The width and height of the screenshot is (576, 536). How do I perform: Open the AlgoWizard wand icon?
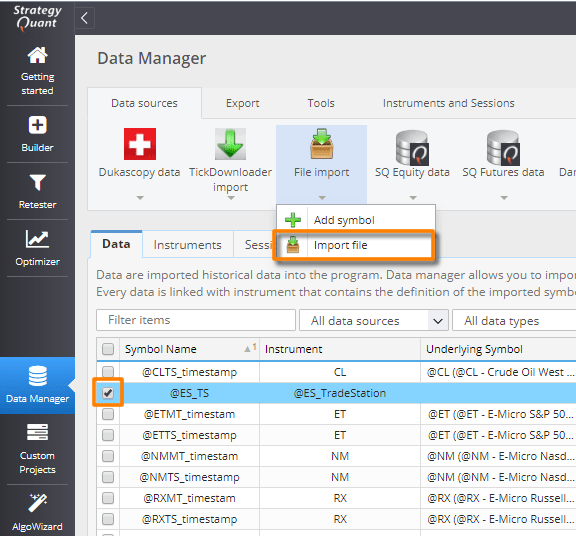(x=37, y=503)
